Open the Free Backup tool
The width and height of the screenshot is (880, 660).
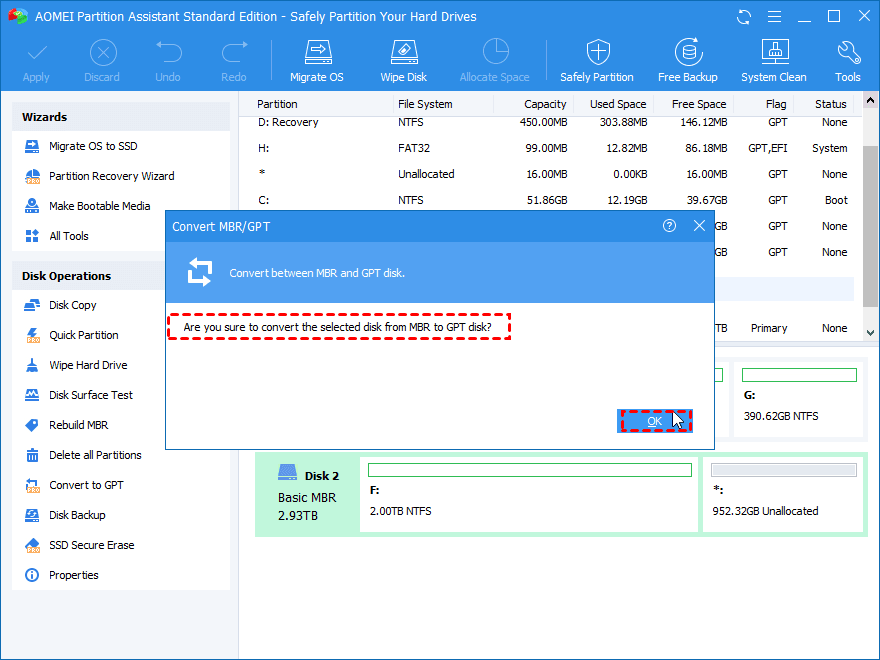(x=688, y=60)
